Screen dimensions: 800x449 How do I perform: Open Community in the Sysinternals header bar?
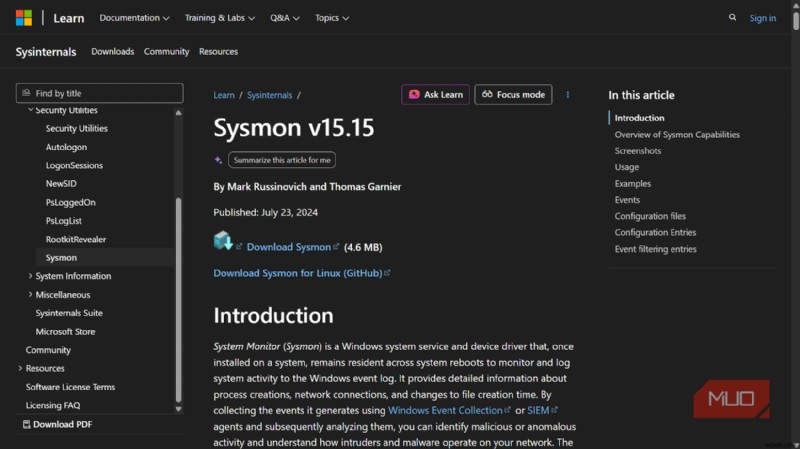(166, 52)
